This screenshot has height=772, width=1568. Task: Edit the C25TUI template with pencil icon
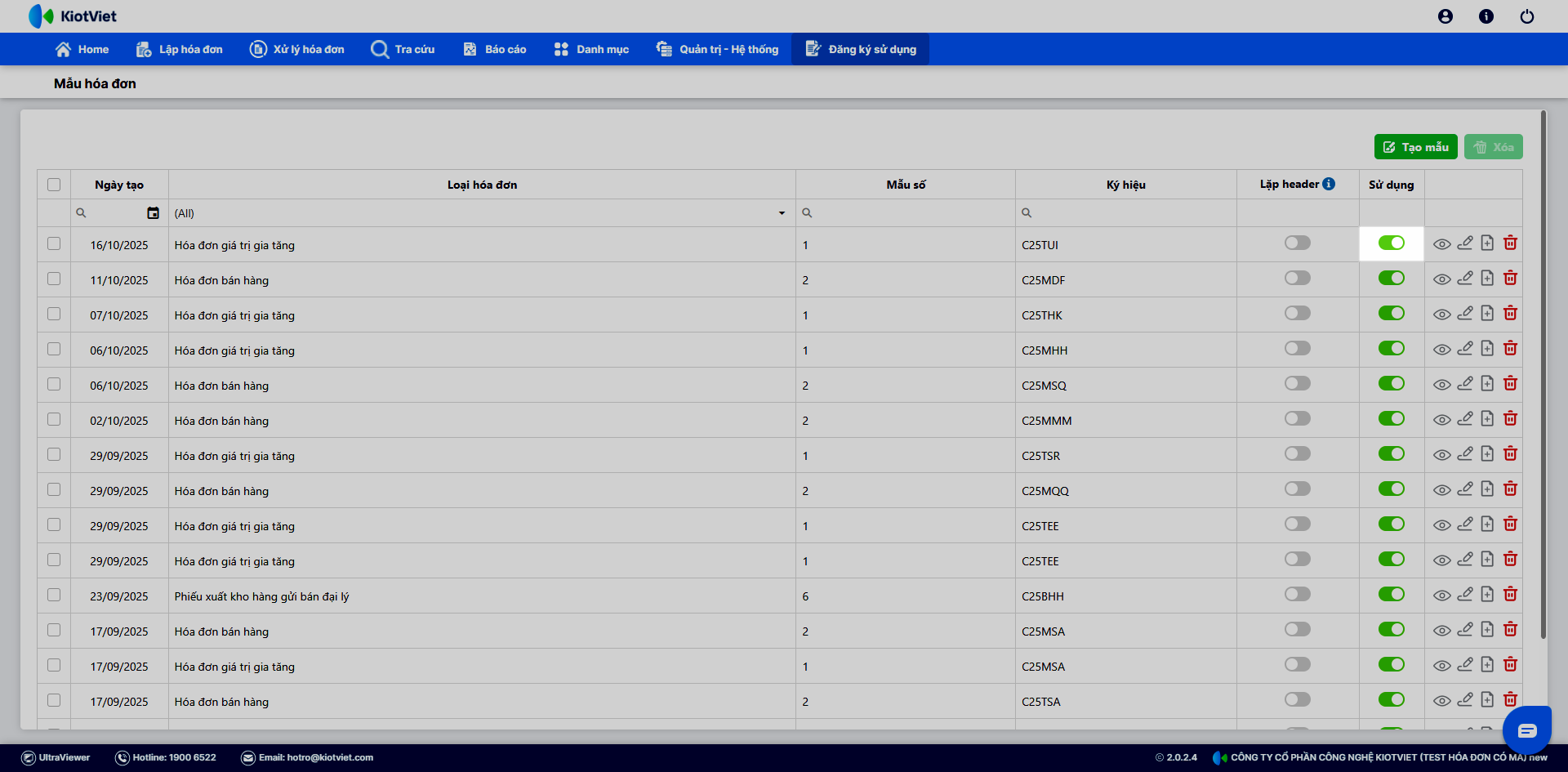pyautogui.click(x=1465, y=243)
